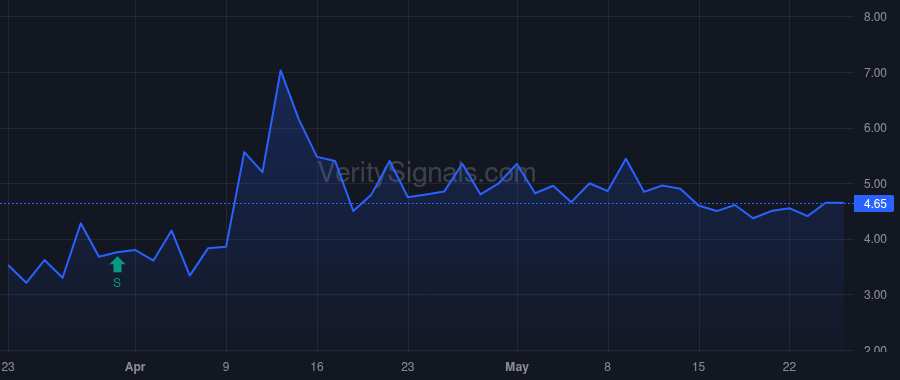Click the 4.00 price axis label

tap(875, 239)
